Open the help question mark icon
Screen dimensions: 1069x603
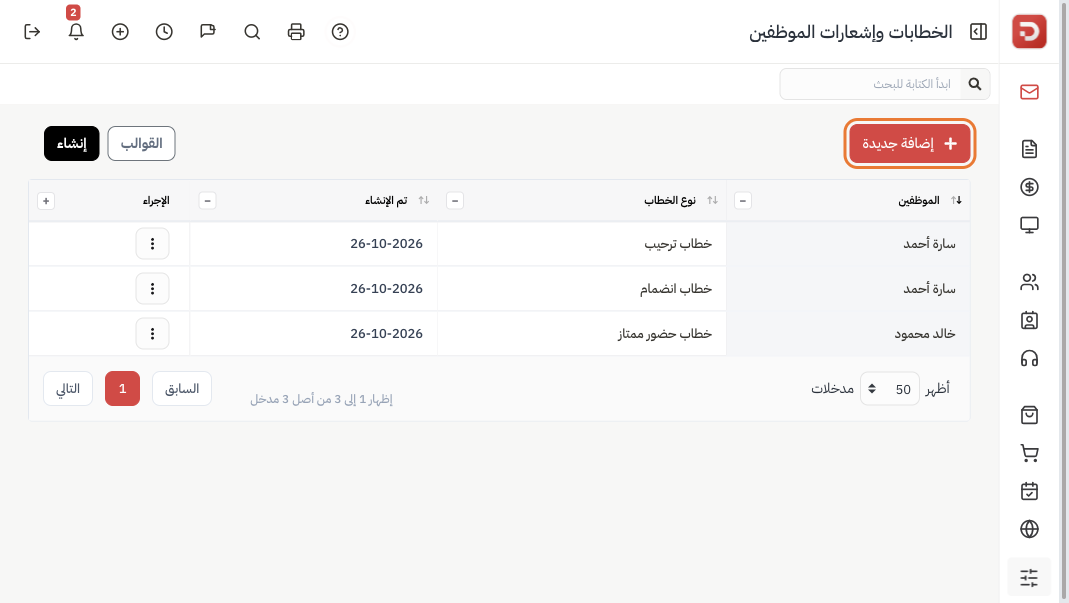(340, 32)
